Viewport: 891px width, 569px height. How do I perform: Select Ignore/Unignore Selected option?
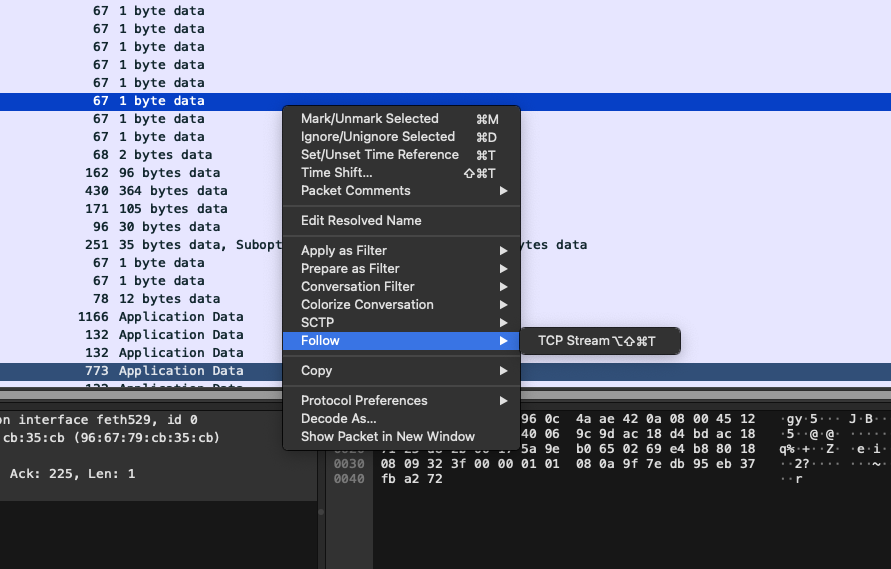pyautogui.click(x=378, y=137)
